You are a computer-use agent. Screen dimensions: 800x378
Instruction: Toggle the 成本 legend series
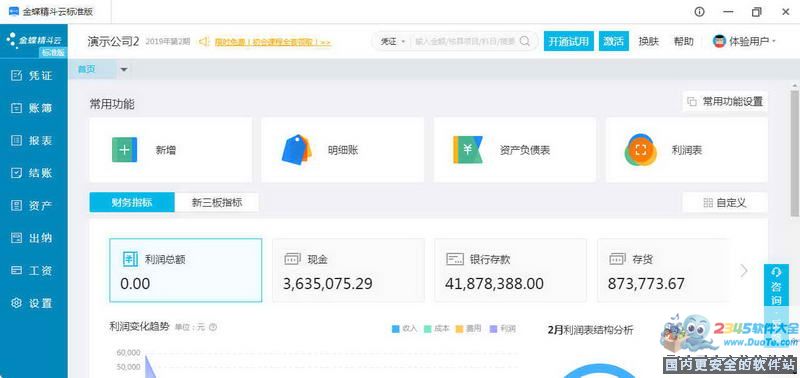[436, 329]
